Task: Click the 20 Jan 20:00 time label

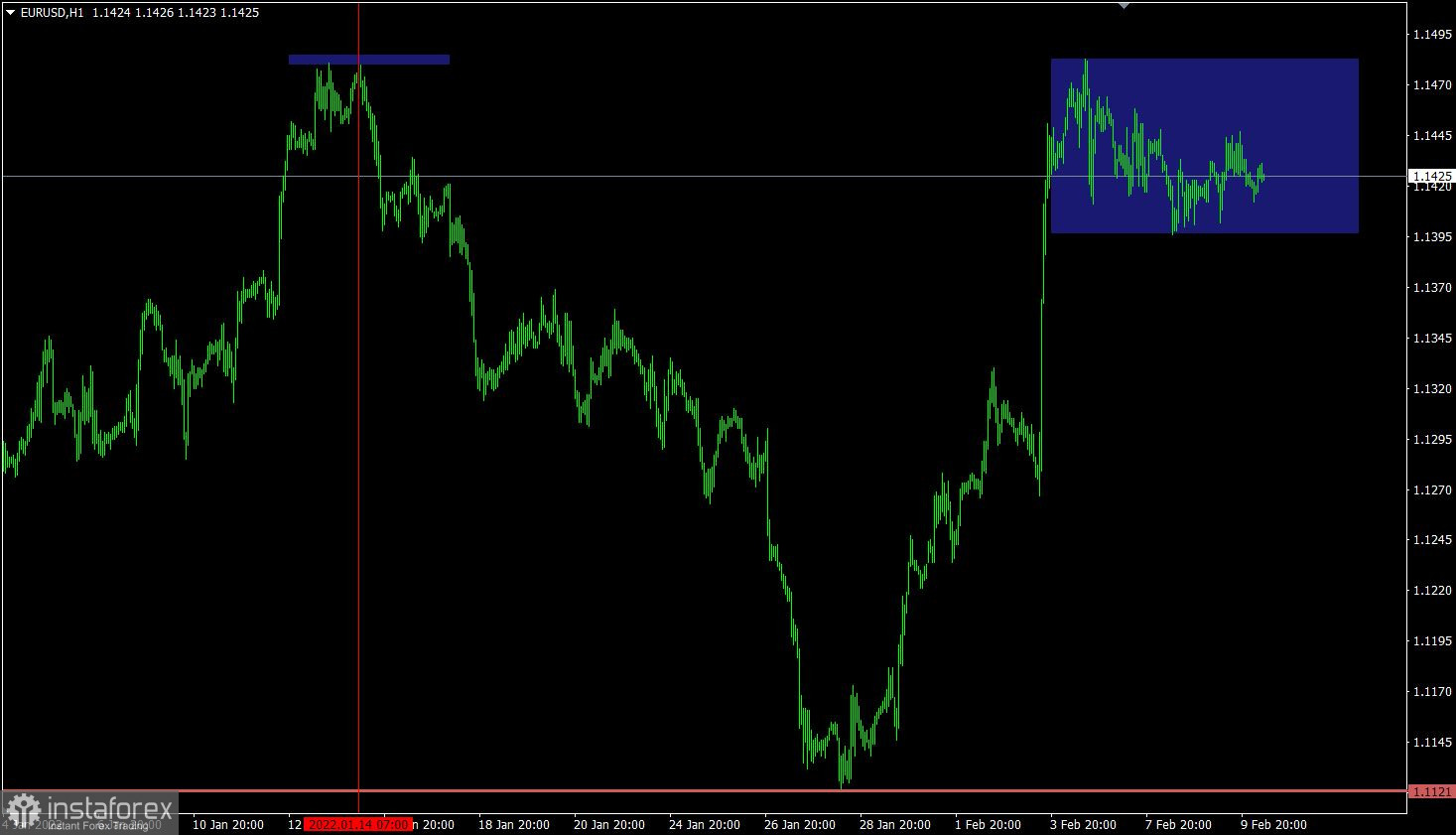Action: (x=608, y=824)
